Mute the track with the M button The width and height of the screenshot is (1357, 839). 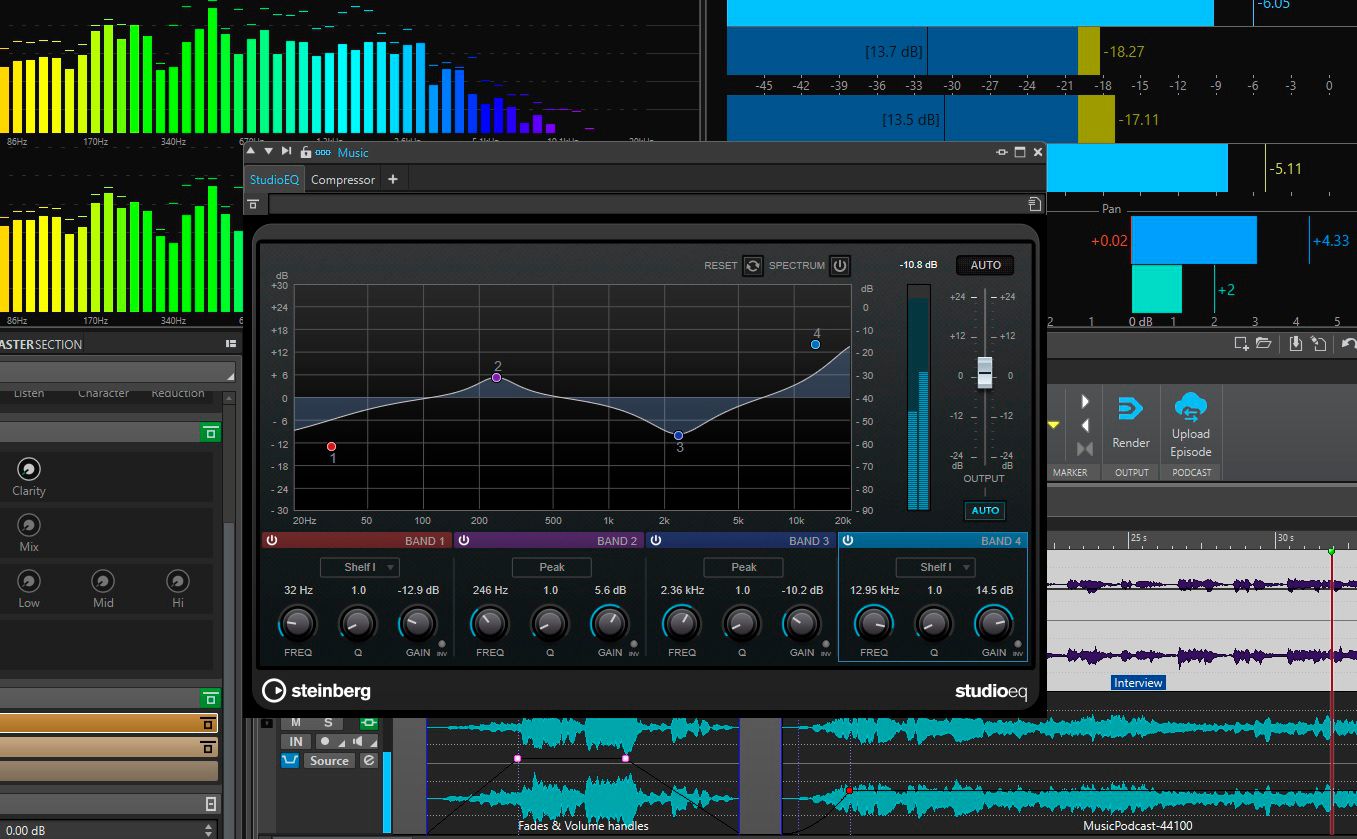[x=295, y=722]
